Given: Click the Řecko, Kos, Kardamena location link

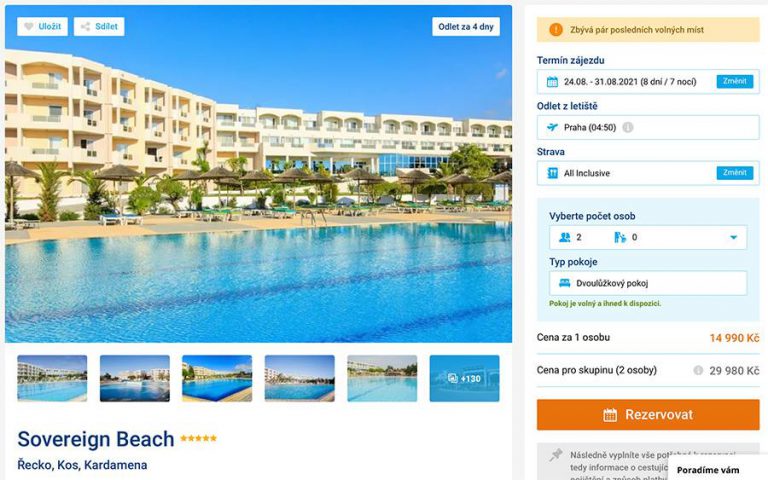Looking at the screenshot, I should tap(82, 465).
